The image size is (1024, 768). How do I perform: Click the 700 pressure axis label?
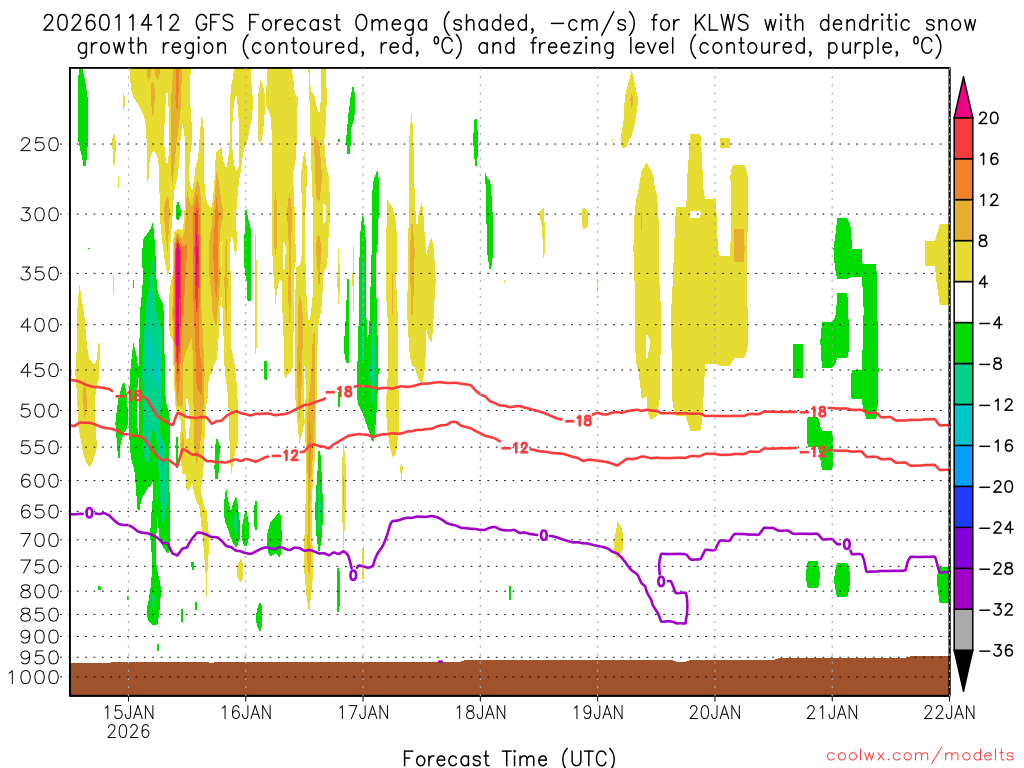pyautogui.click(x=40, y=540)
